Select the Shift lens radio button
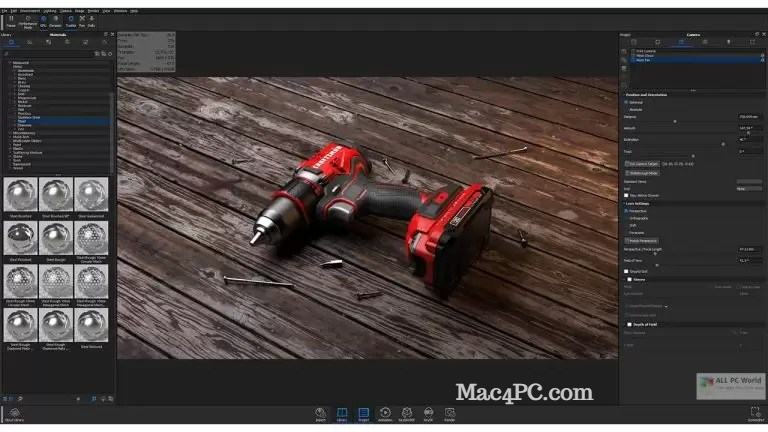The image size is (768, 432). (626, 225)
